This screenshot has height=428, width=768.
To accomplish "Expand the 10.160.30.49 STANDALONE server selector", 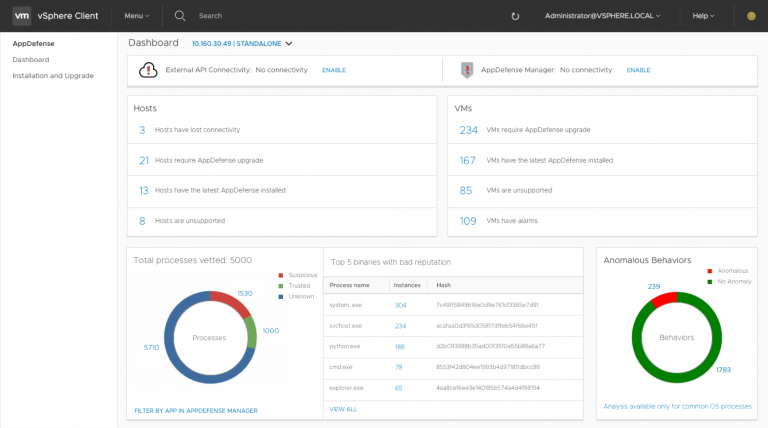I will pos(242,44).
